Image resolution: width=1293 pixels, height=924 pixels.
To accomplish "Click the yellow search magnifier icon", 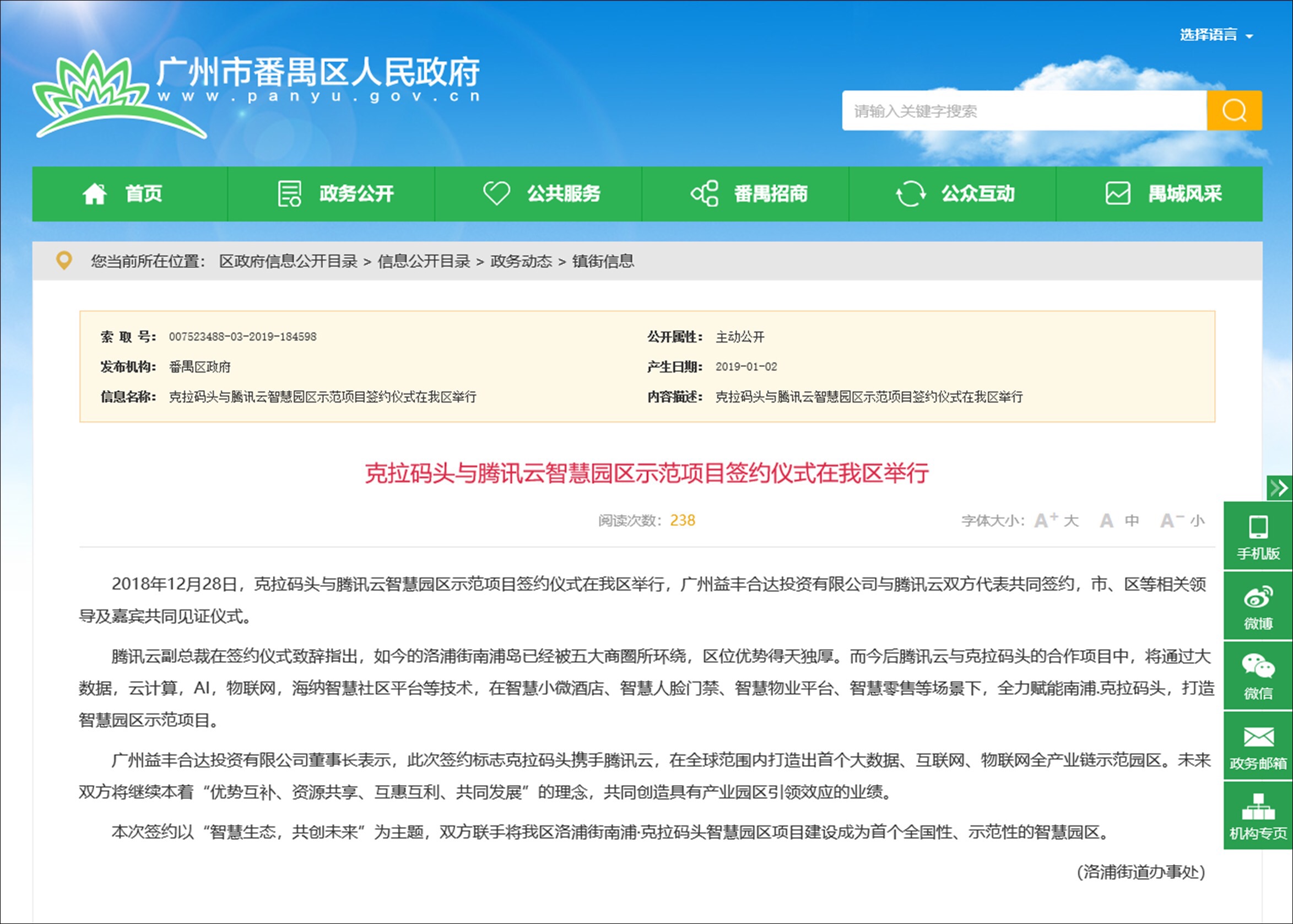I will pos(1234,110).
